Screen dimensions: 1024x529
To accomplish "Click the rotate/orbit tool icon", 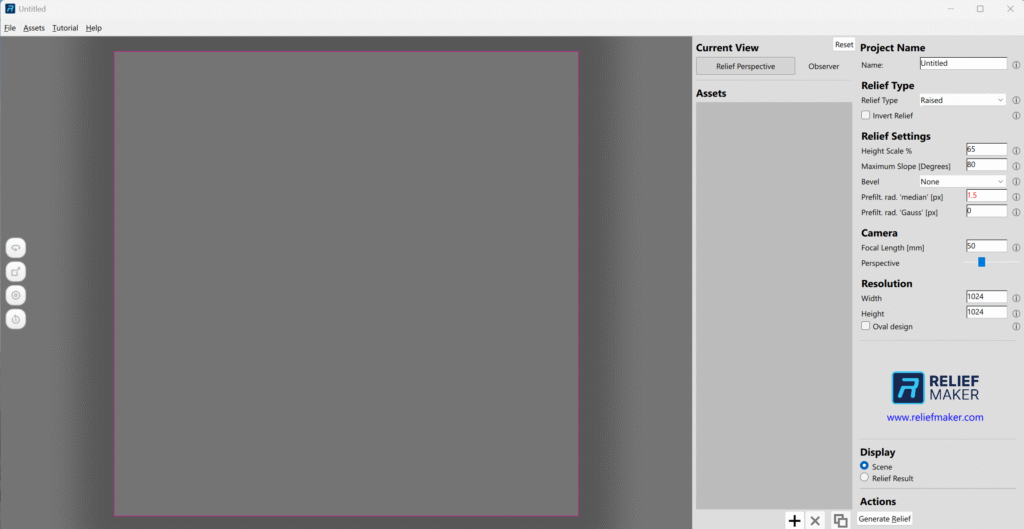I will point(16,247).
